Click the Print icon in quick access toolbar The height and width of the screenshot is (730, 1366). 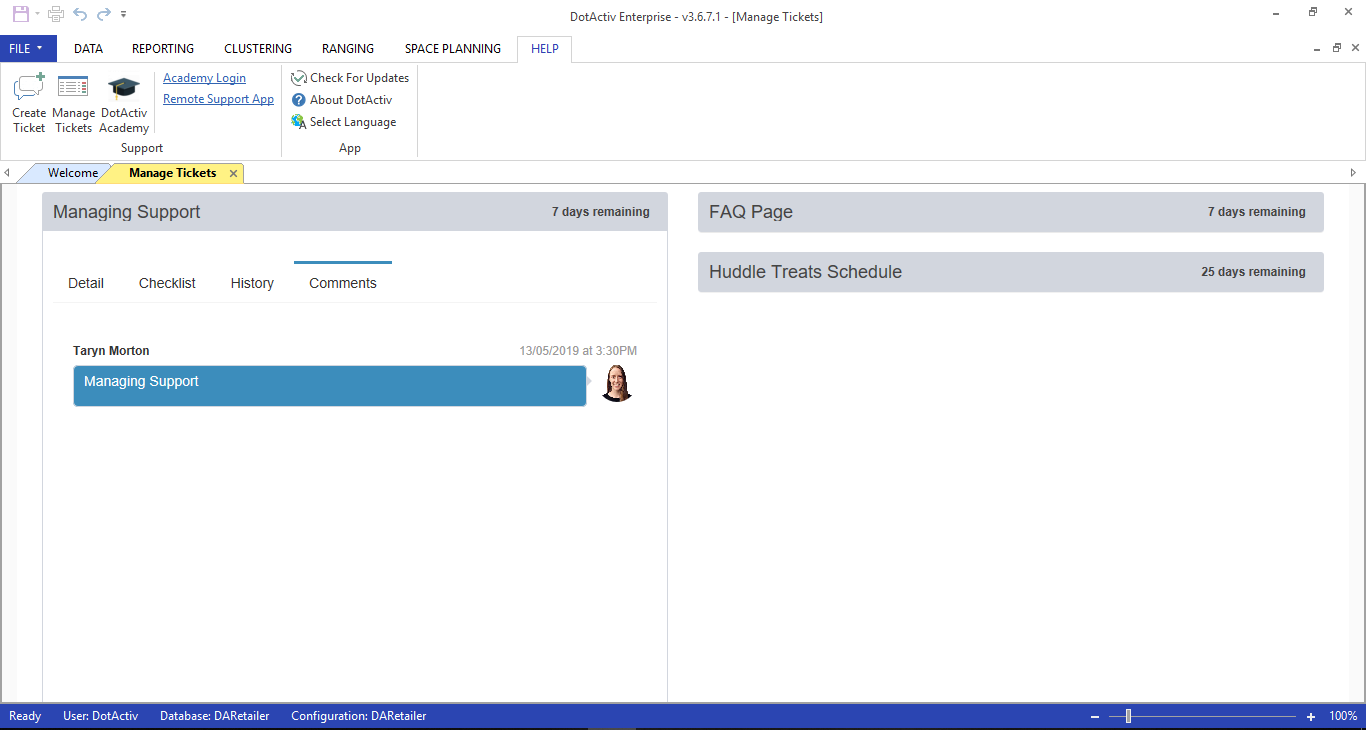(x=56, y=14)
